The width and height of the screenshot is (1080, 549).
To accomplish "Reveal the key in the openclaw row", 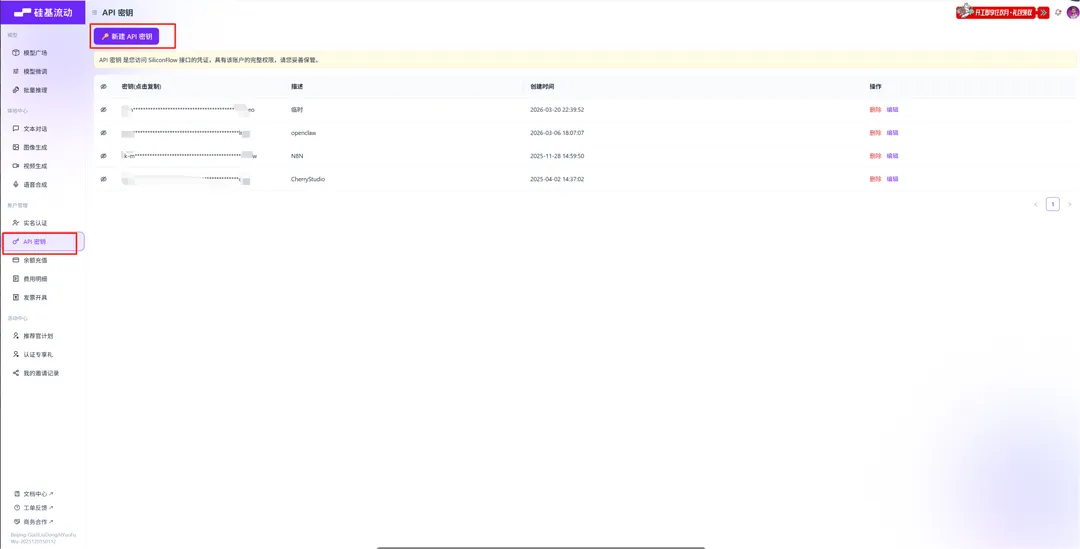I will 103,132.
